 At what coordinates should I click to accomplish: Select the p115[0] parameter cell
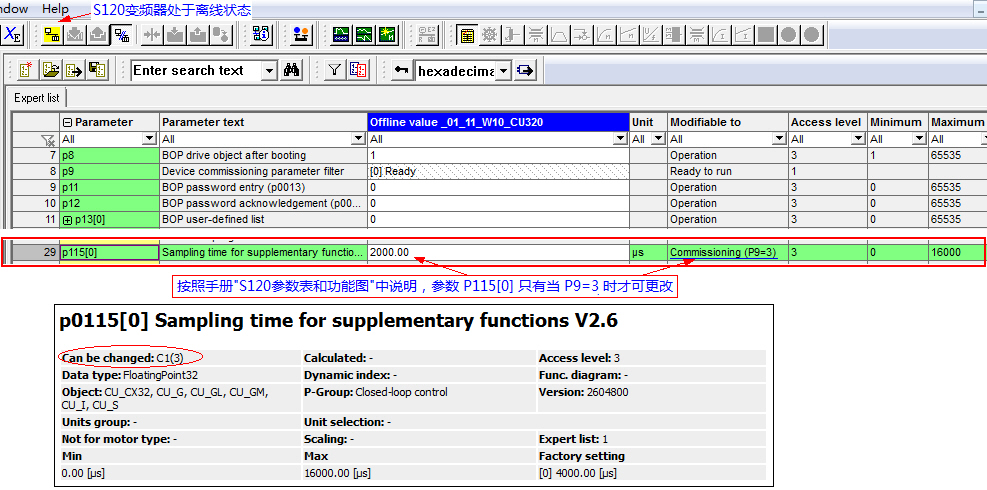(110, 253)
